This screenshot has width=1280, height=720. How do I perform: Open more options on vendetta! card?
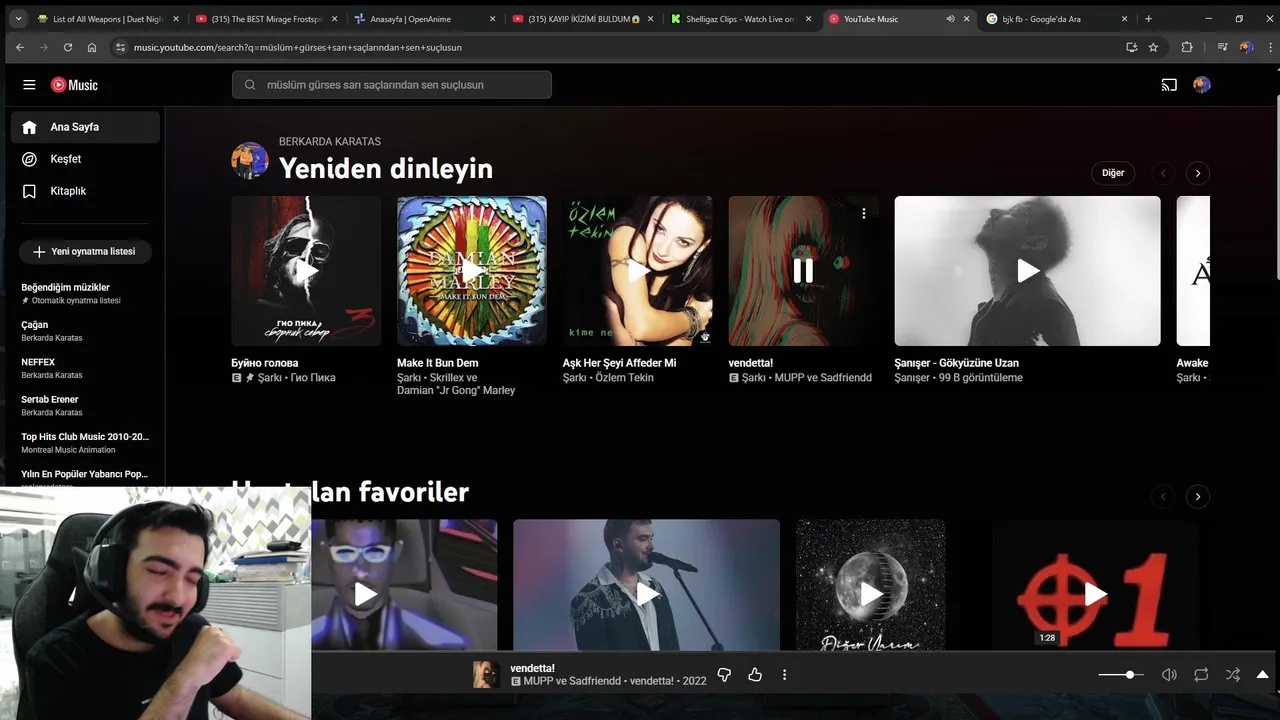[x=864, y=213]
